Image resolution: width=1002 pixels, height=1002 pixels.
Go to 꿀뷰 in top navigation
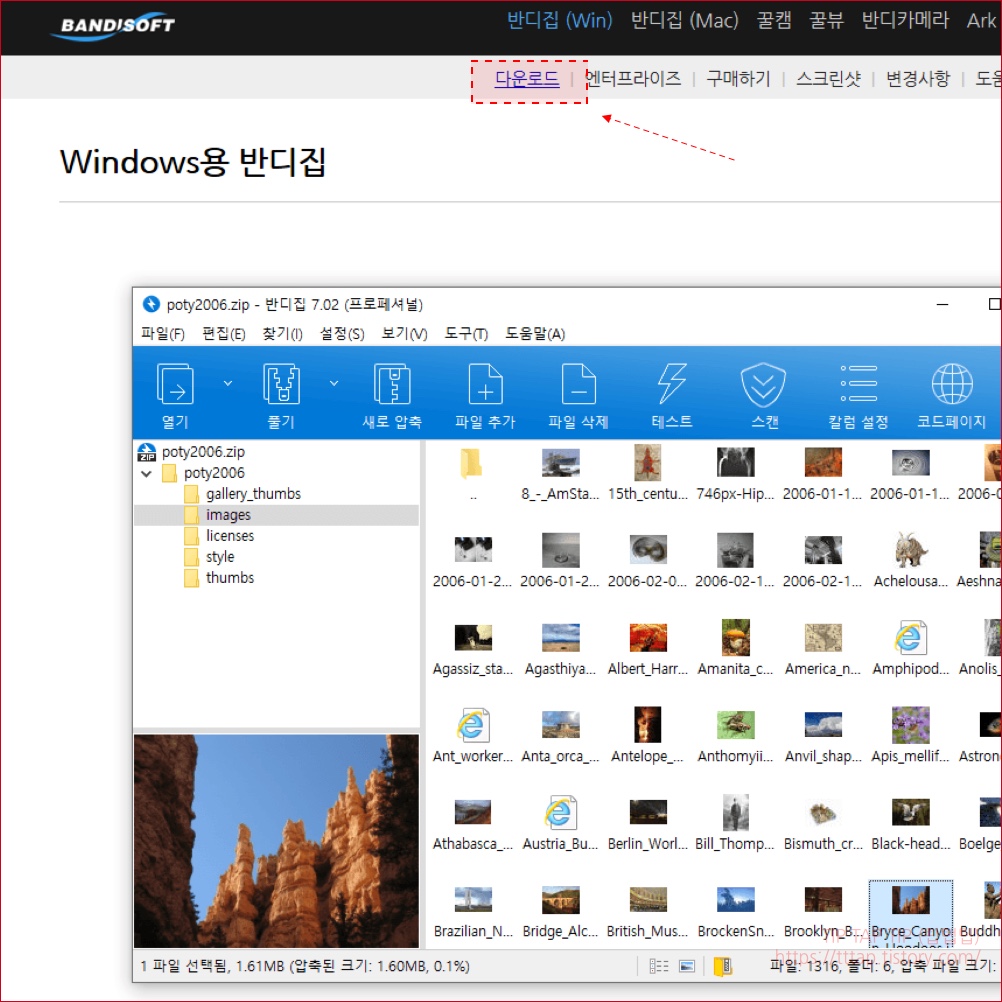826,20
